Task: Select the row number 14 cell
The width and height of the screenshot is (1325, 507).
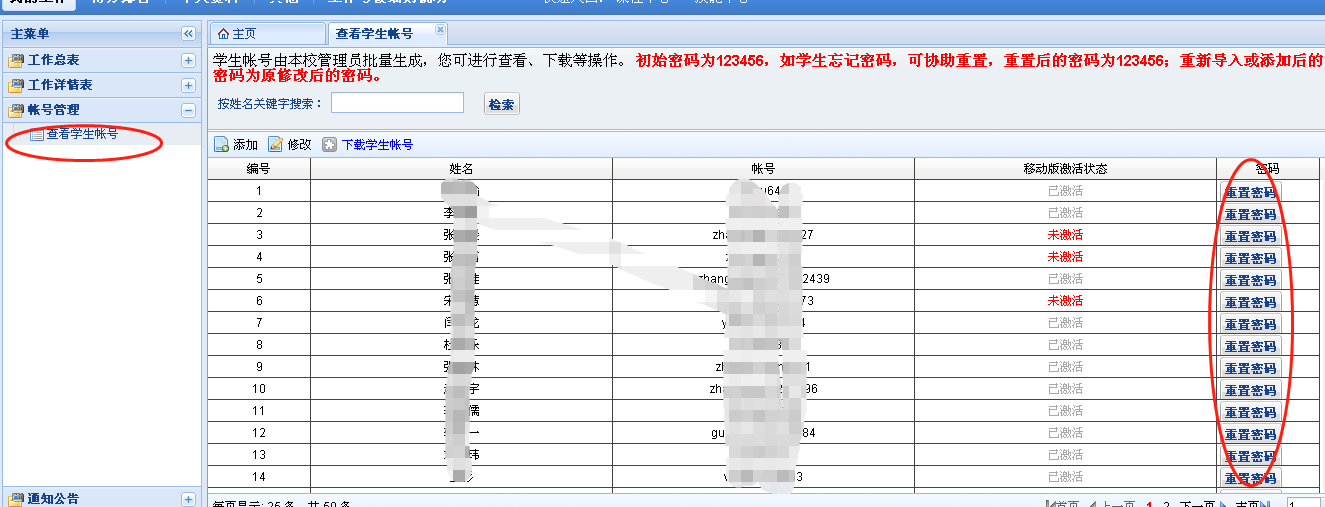Action: coord(259,477)
